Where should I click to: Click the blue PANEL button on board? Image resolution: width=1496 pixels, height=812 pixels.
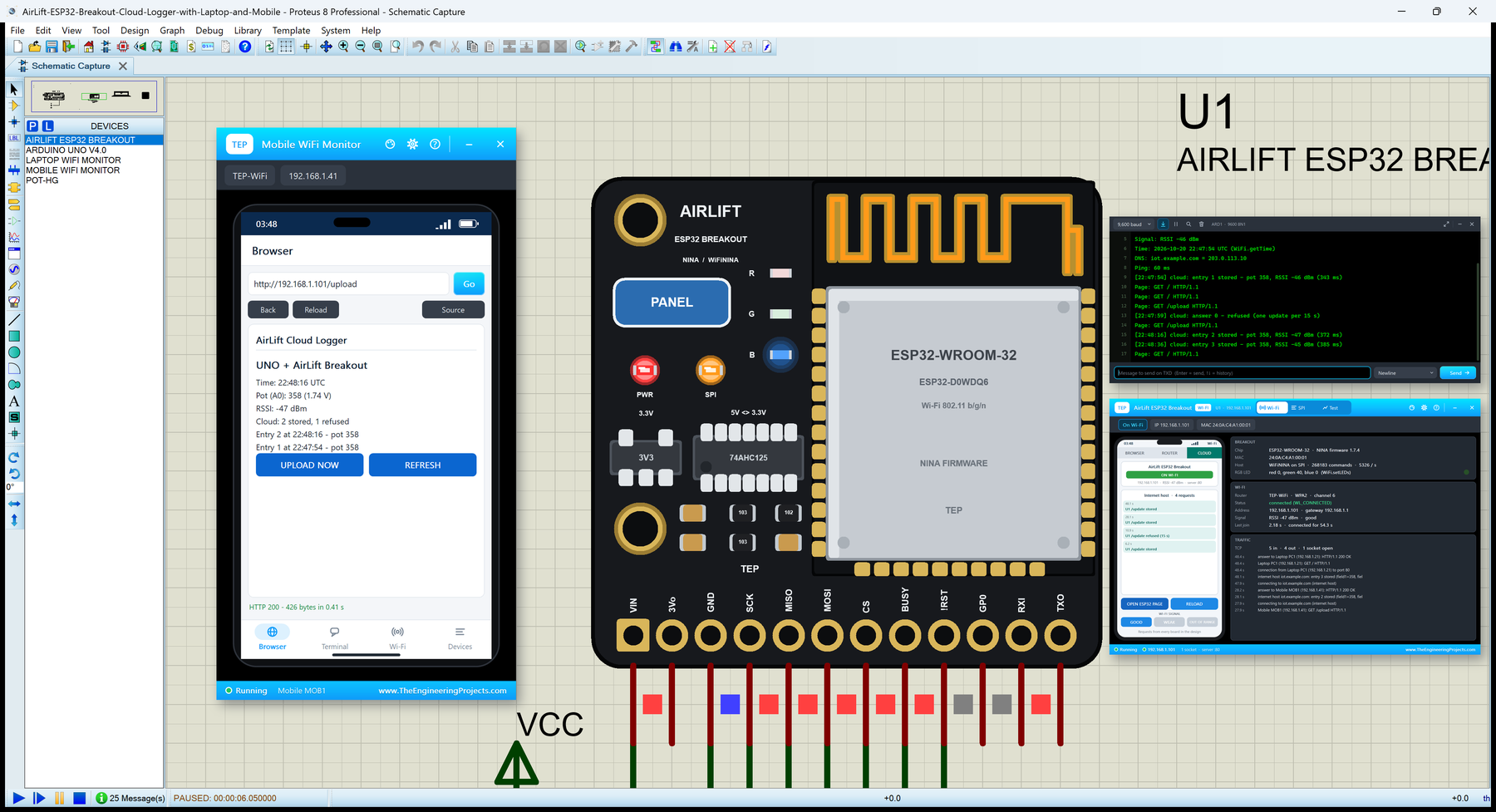(672, 303)
